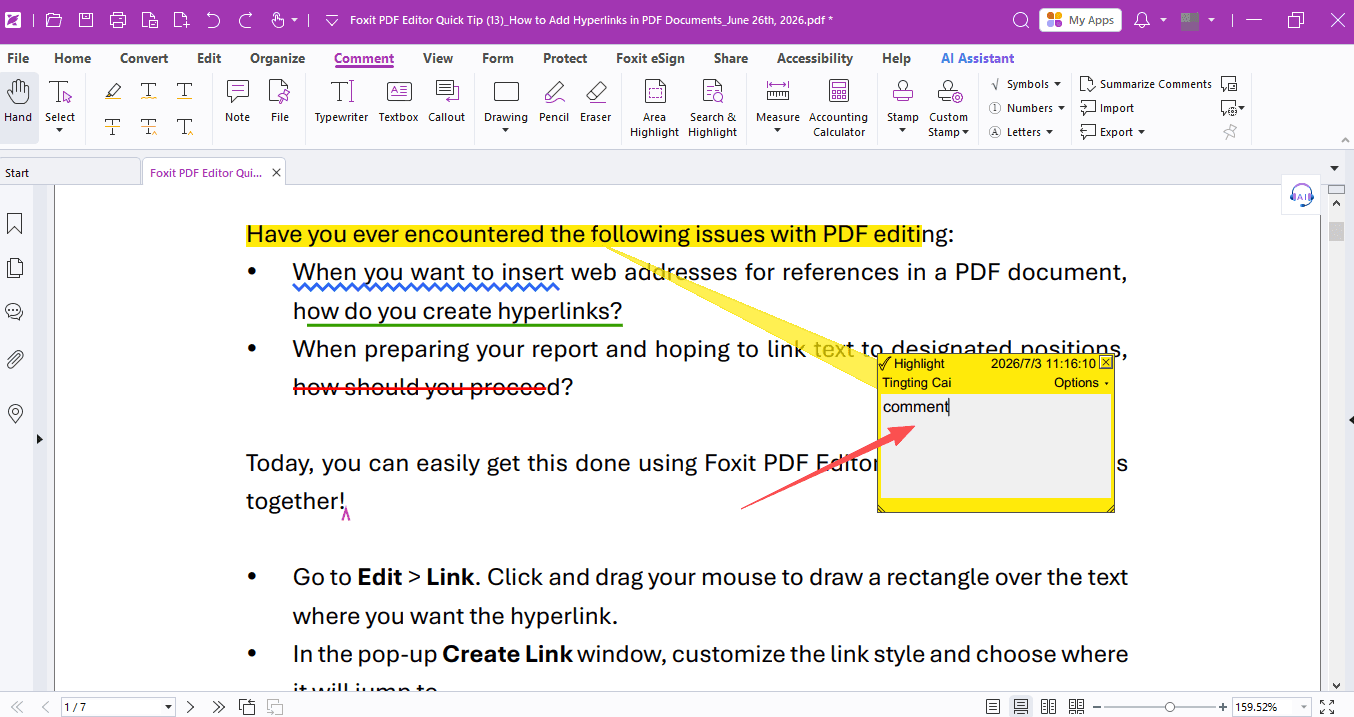Switch to the Home tab
This screenshot has height=717, width=1354.
tap(73, 58)
